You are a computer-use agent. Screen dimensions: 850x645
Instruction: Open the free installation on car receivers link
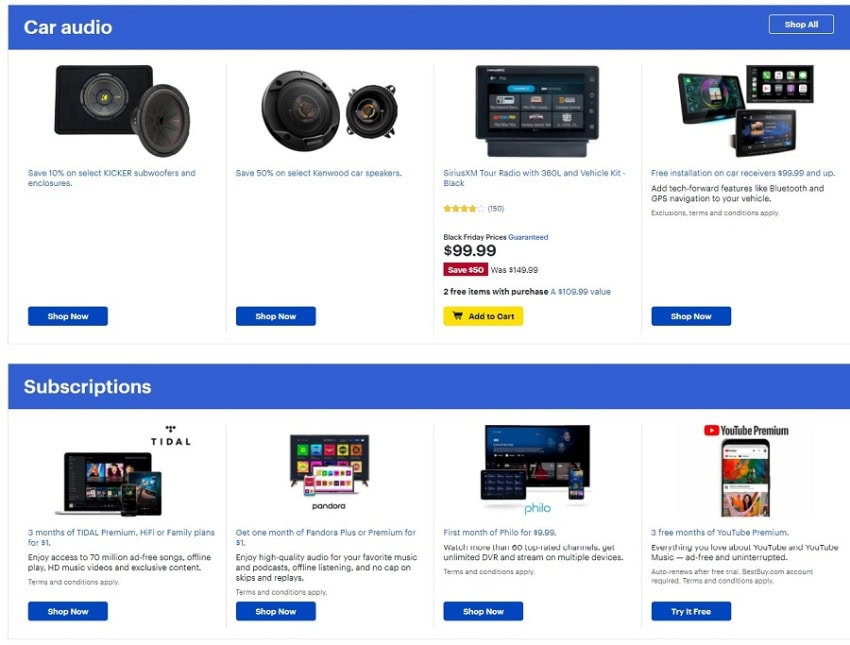(x=743, y=173)
